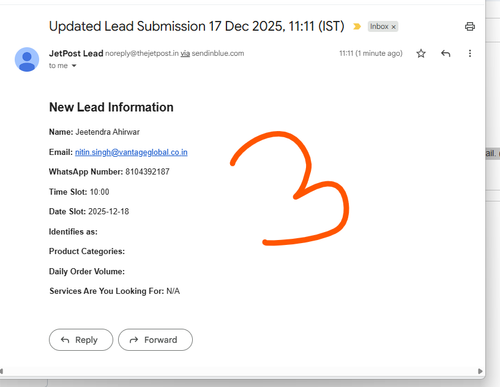Click the horizontal scrollbar left arrow
The height and width of the screenshot is (387, 500).
pos(2,371)
